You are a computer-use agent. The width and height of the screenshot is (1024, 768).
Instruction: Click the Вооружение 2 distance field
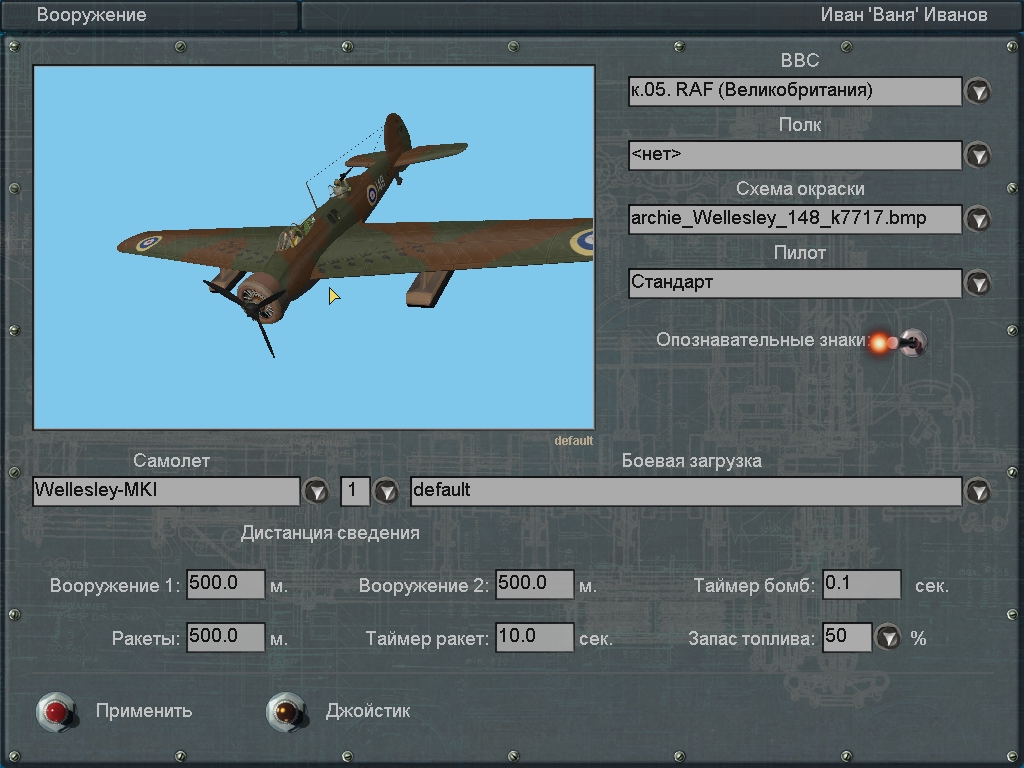coord(535,584)
